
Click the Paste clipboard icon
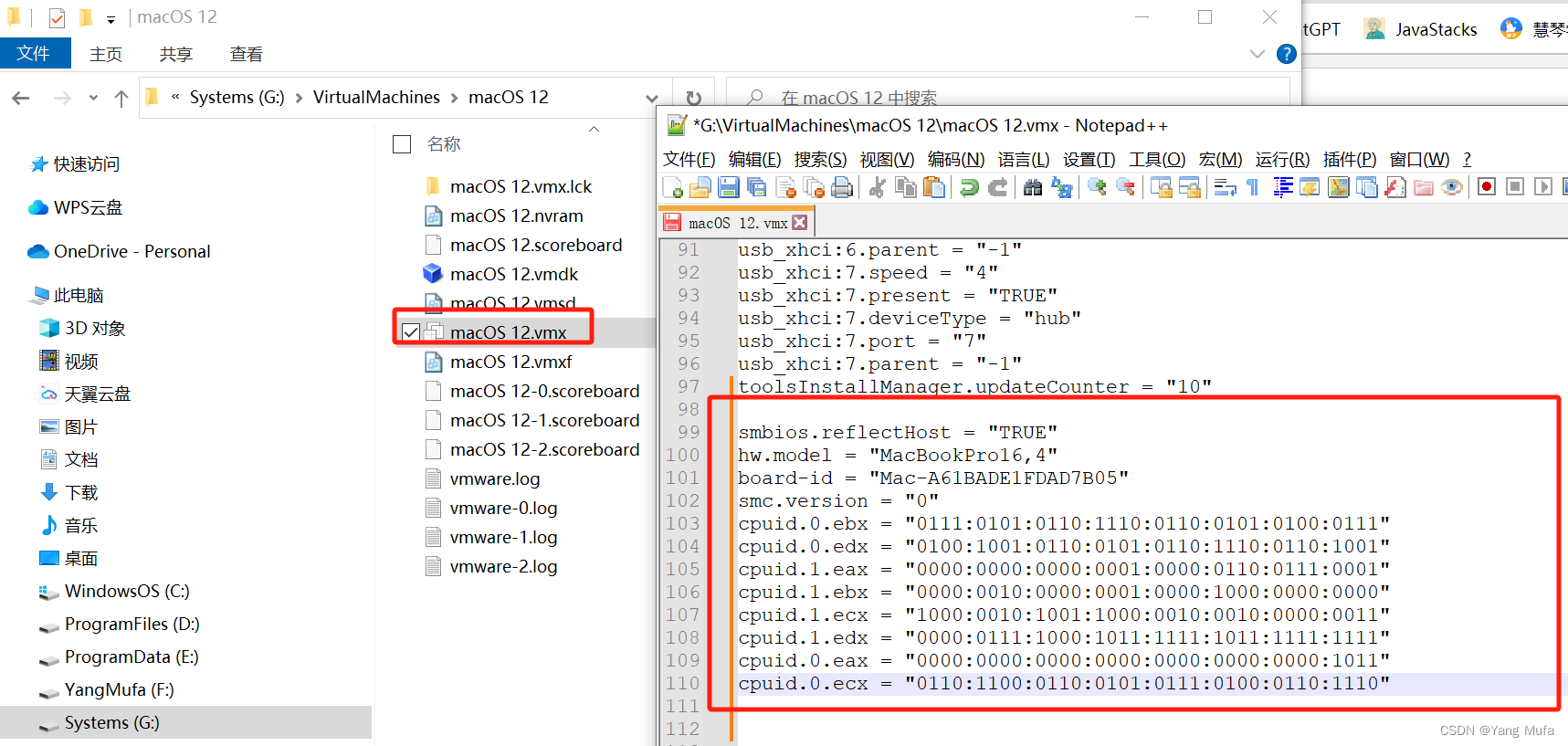tap(934, 187)
